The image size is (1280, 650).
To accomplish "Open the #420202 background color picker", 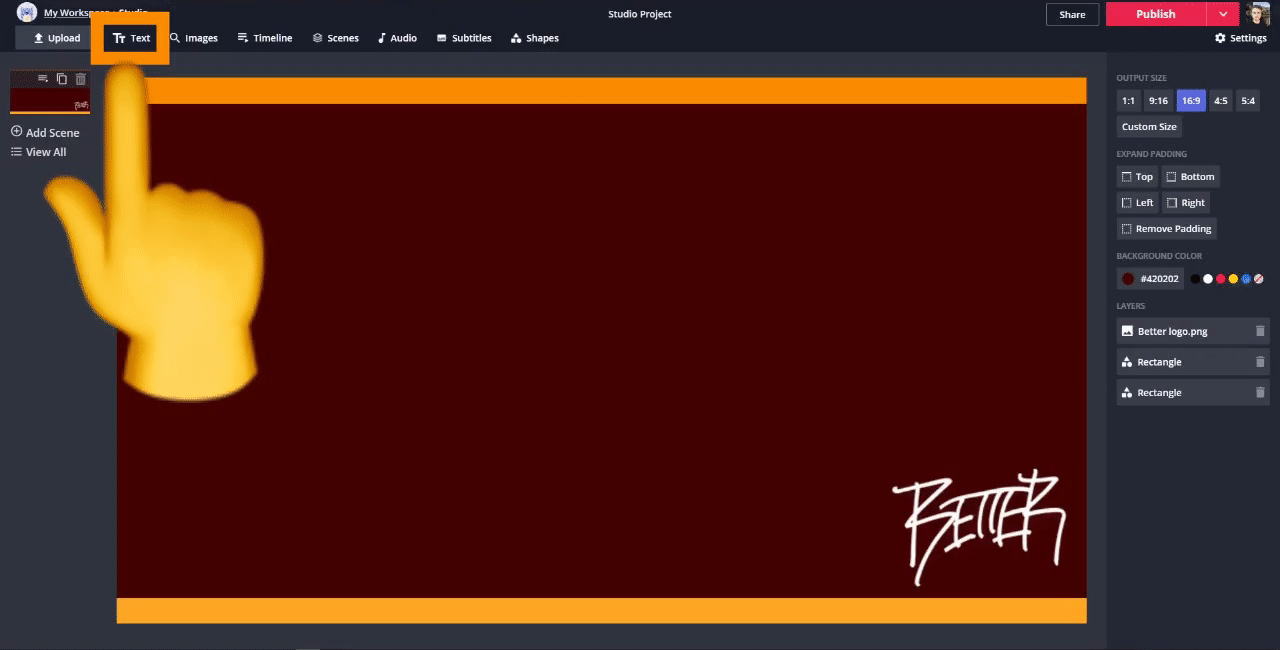I will tap(1150, 279).
